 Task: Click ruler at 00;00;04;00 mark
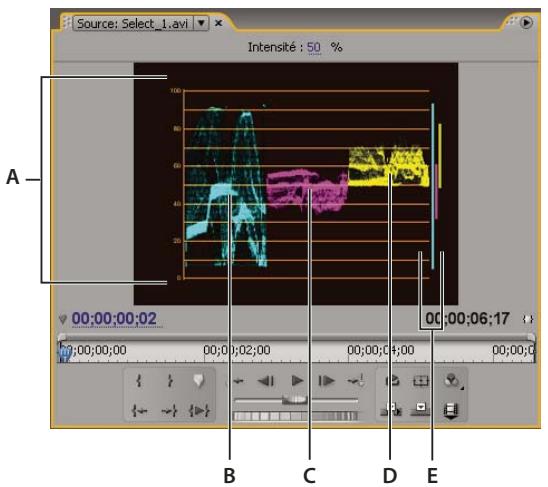(381, 350)
